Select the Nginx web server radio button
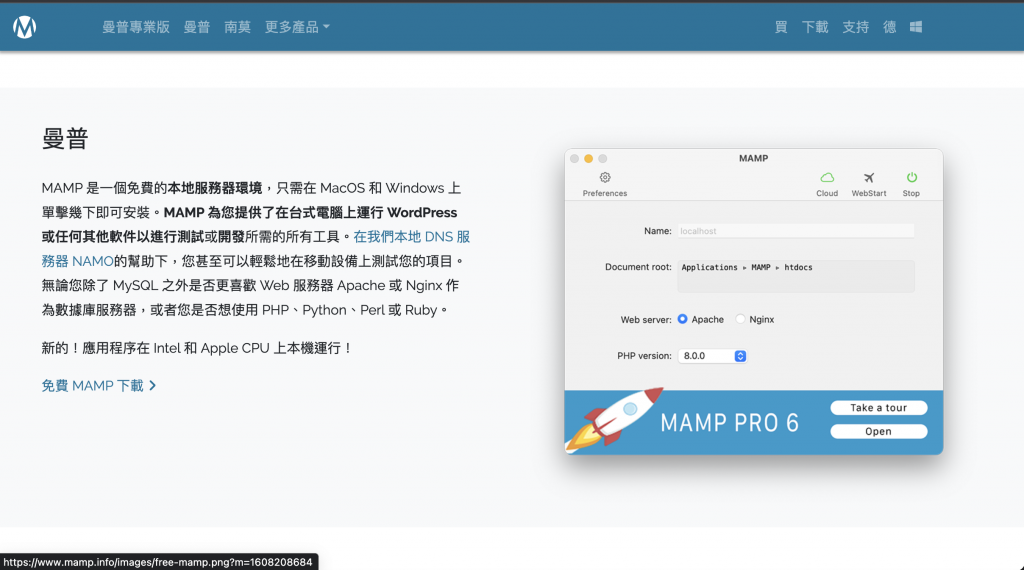Image resolution: width=1024 pixels, height=570 pixels. [x=740, y=319]
